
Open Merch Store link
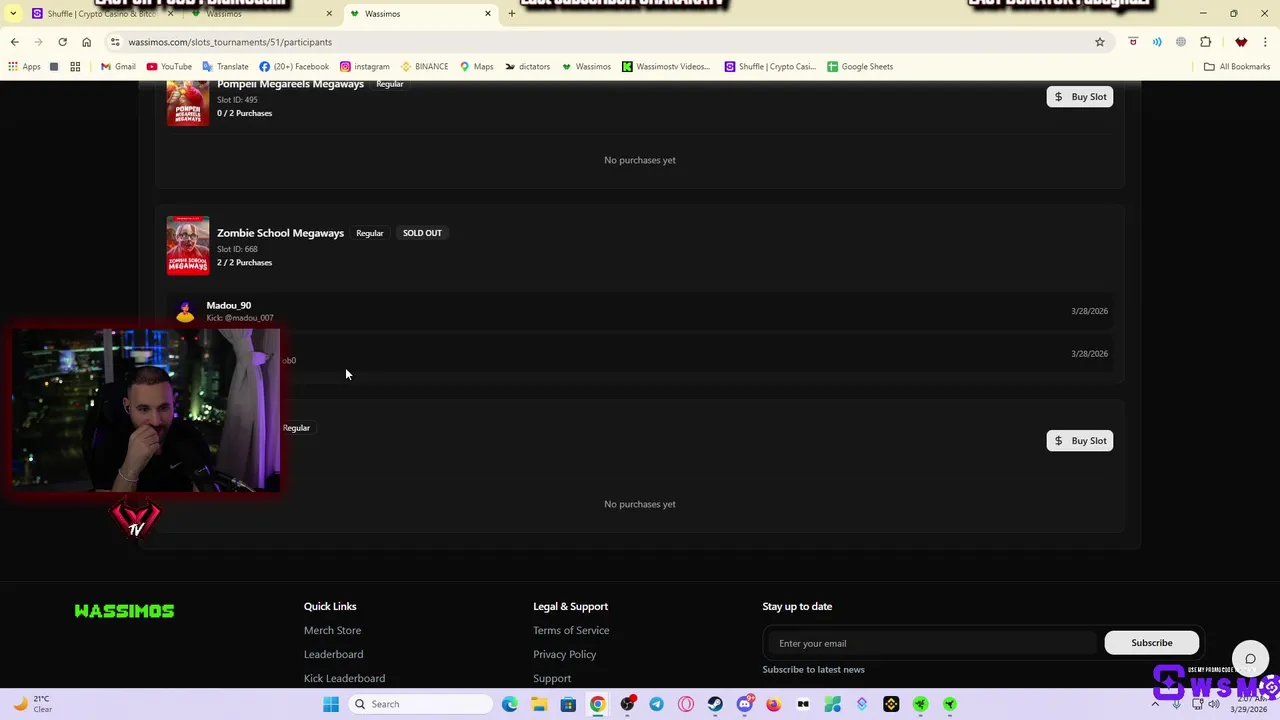tap(332, 630)
